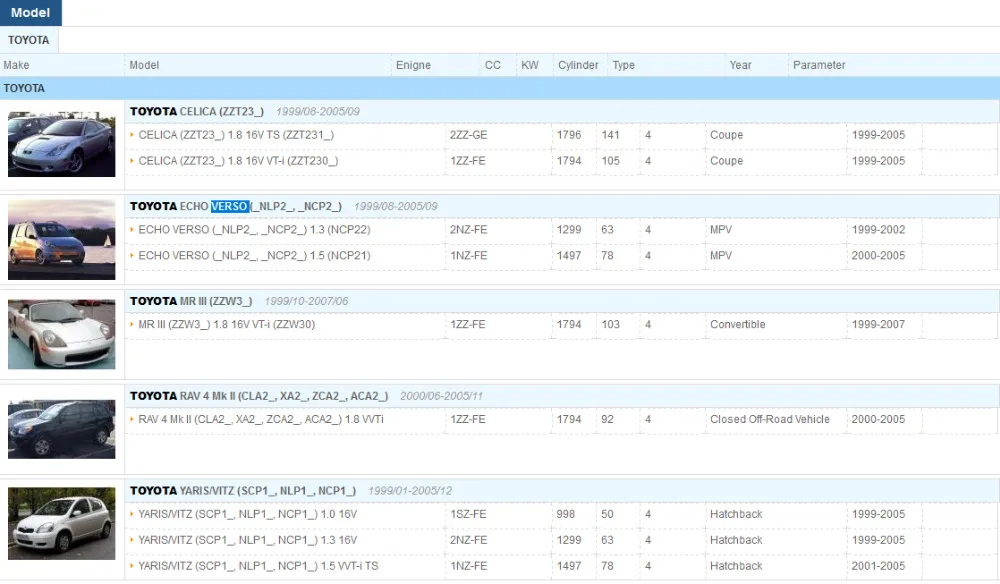Click the TOYOTA YARIS/VITZ heading
This screenshot has width=1000, height=584.
click(x=243, y=491)
